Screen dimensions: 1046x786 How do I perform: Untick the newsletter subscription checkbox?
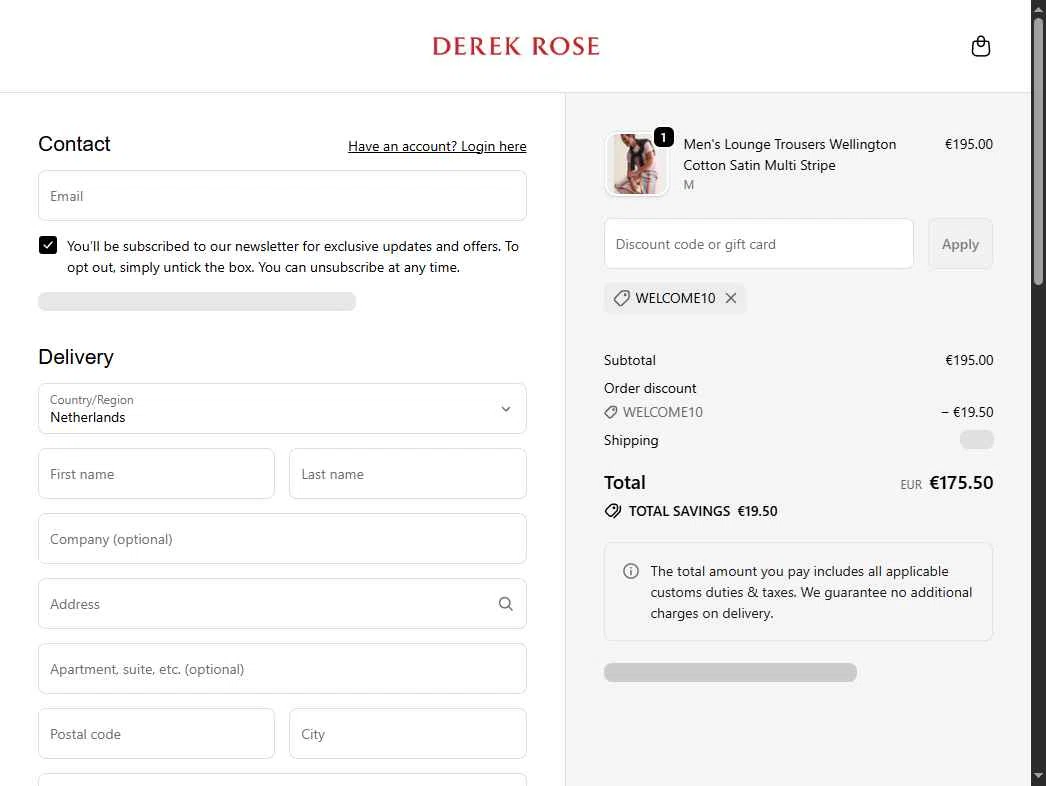[x=48, y=246]
